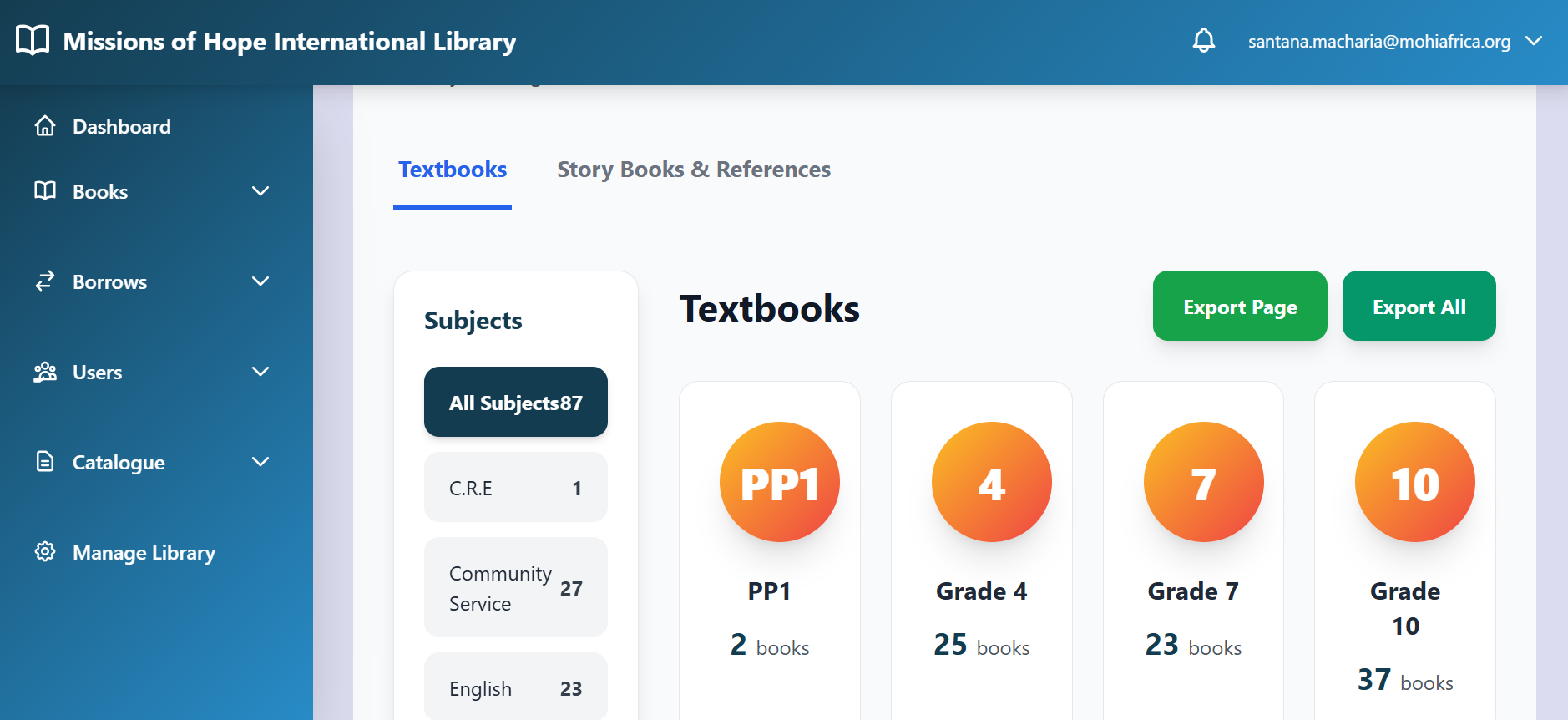Viewport: 1568px width, 720px height.
Task: Click the Borrows exchange arrows icon
Action: pos(45,281)
